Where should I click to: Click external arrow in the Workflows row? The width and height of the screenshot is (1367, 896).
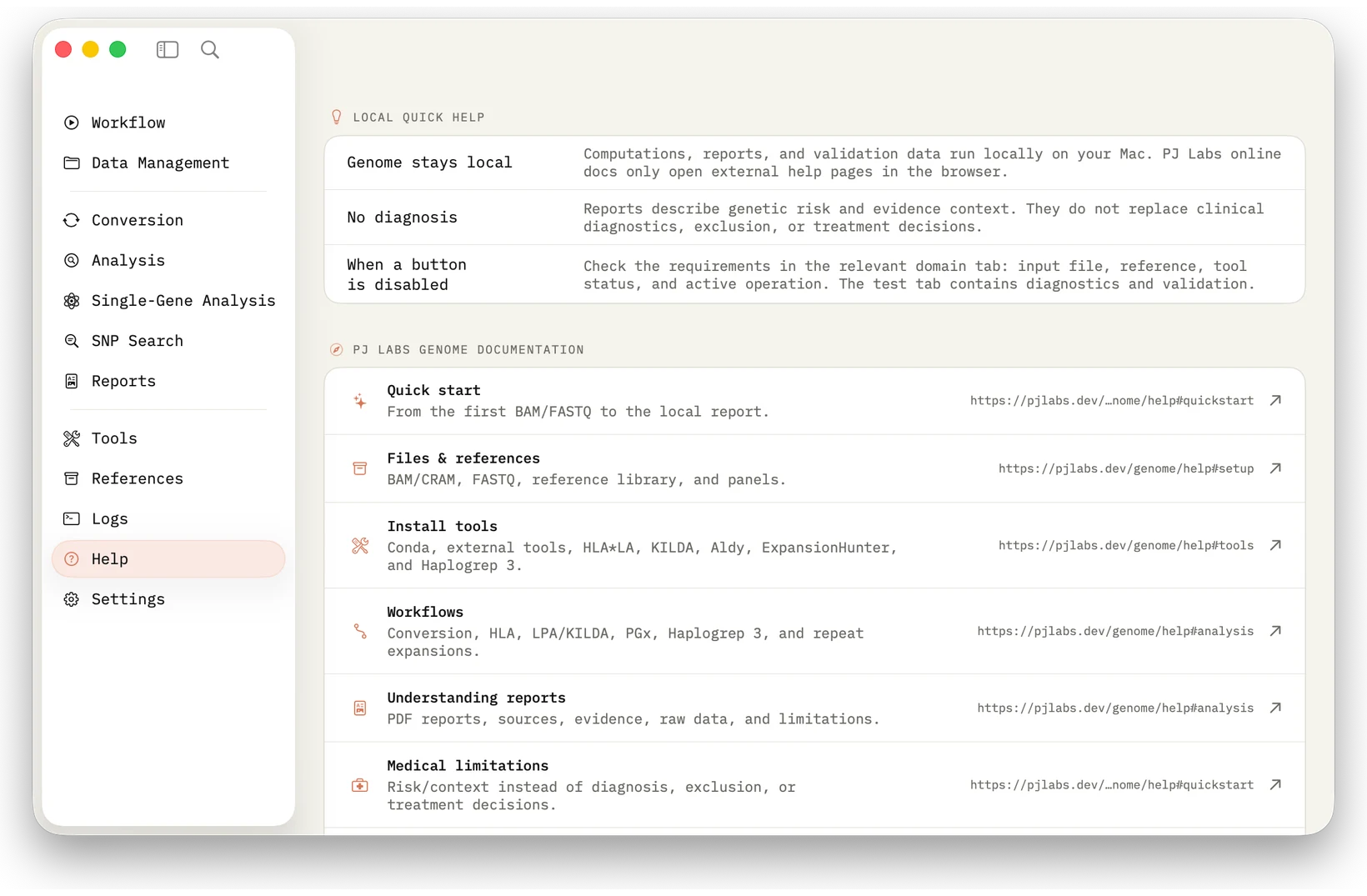[1275, 631]
